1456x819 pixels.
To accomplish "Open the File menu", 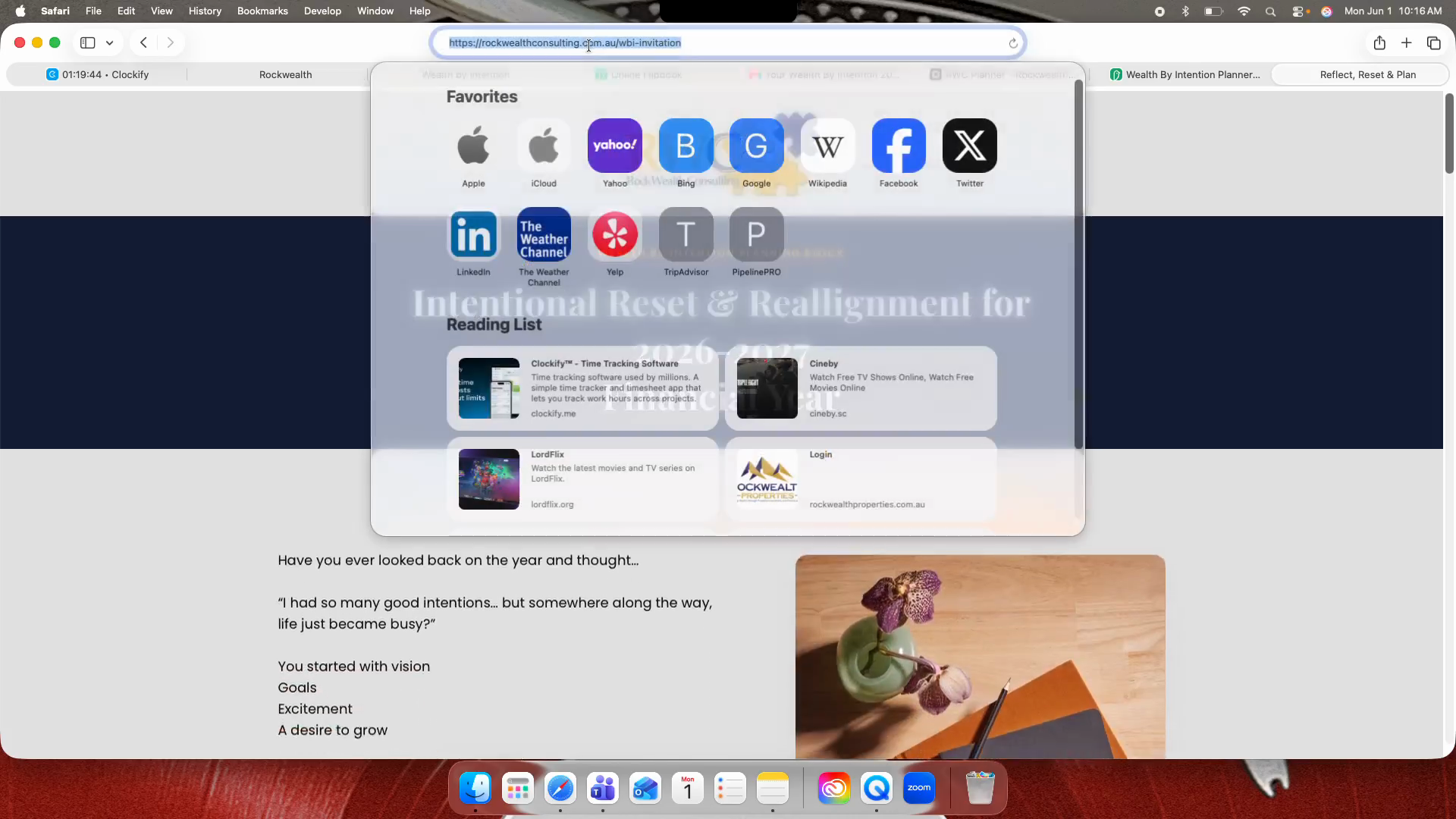I will pos(93,11).
